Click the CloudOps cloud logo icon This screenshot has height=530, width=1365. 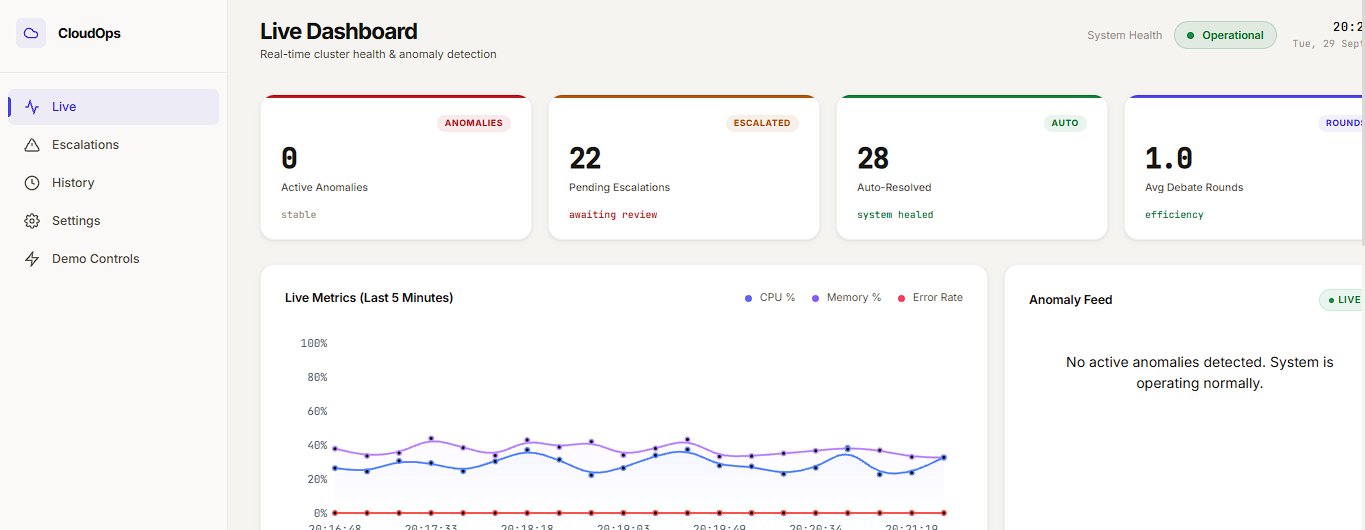click(x=31, y=33)
